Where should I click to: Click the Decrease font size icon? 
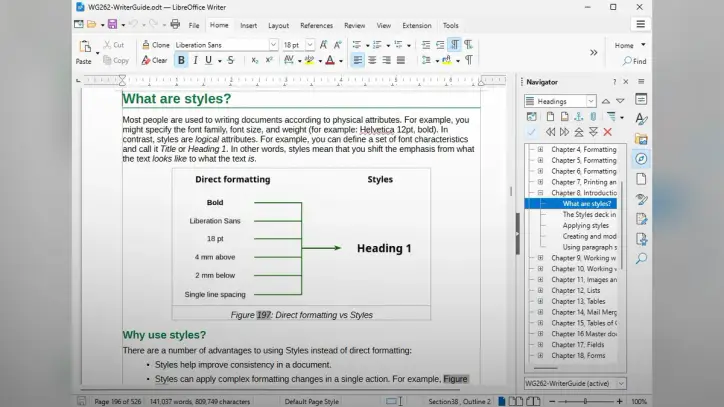click(x=338, y=45)
